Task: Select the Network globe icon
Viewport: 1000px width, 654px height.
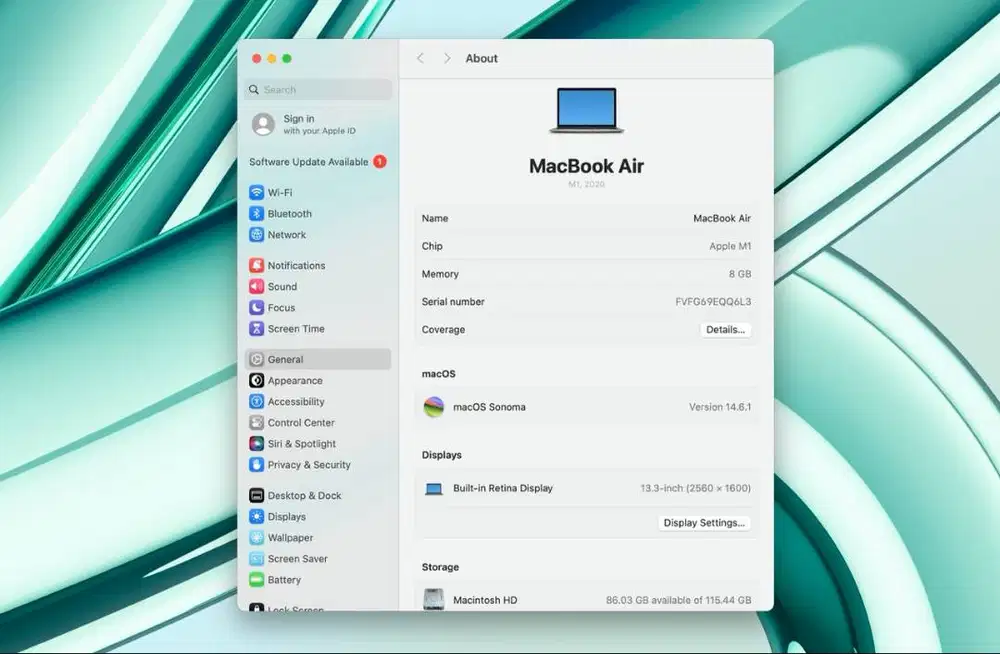Action: click(256, 234)
